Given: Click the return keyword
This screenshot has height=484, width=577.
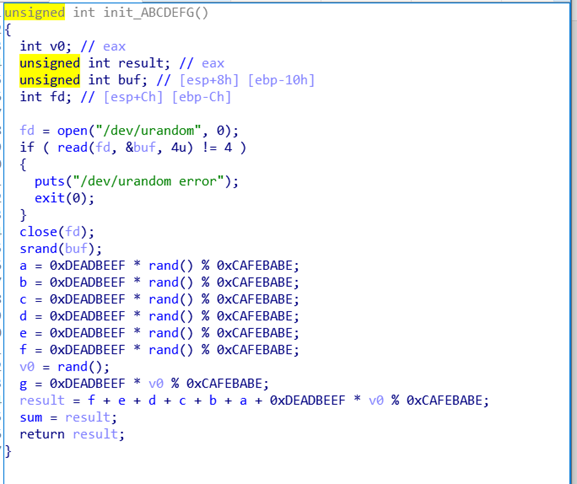Looking at the screenshot, I should click(x=42, y=434).
